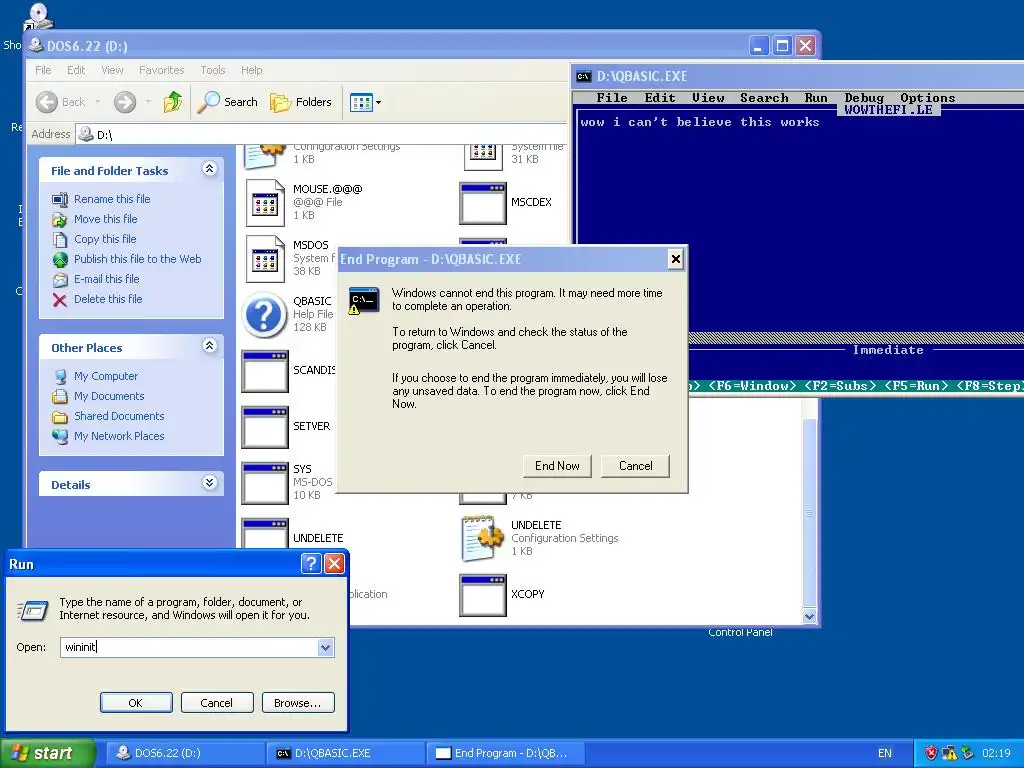Click Delete this file task
The image size is (1024, 768).
pos(108,299)
